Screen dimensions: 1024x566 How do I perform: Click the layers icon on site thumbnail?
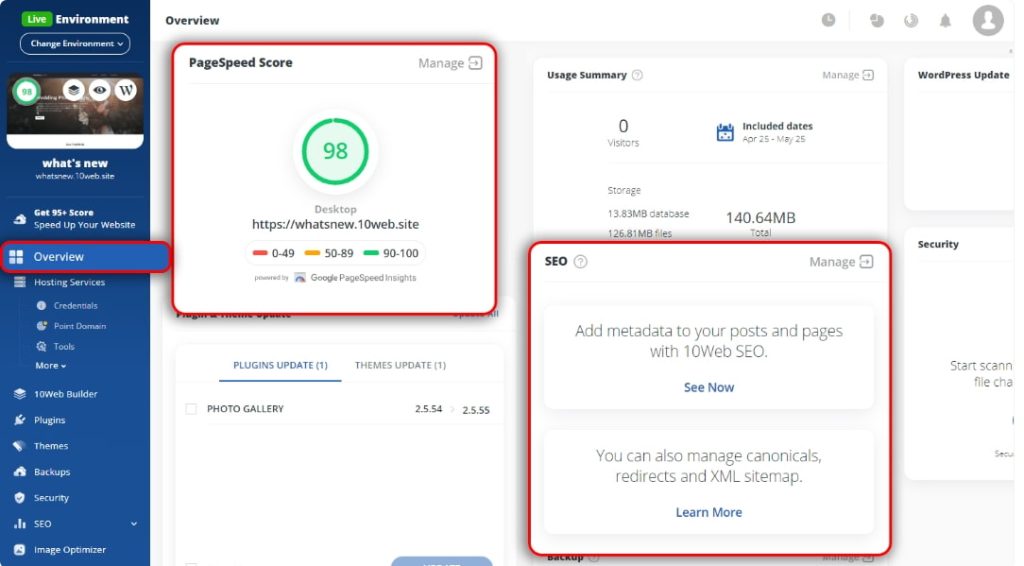click(73, 90)
